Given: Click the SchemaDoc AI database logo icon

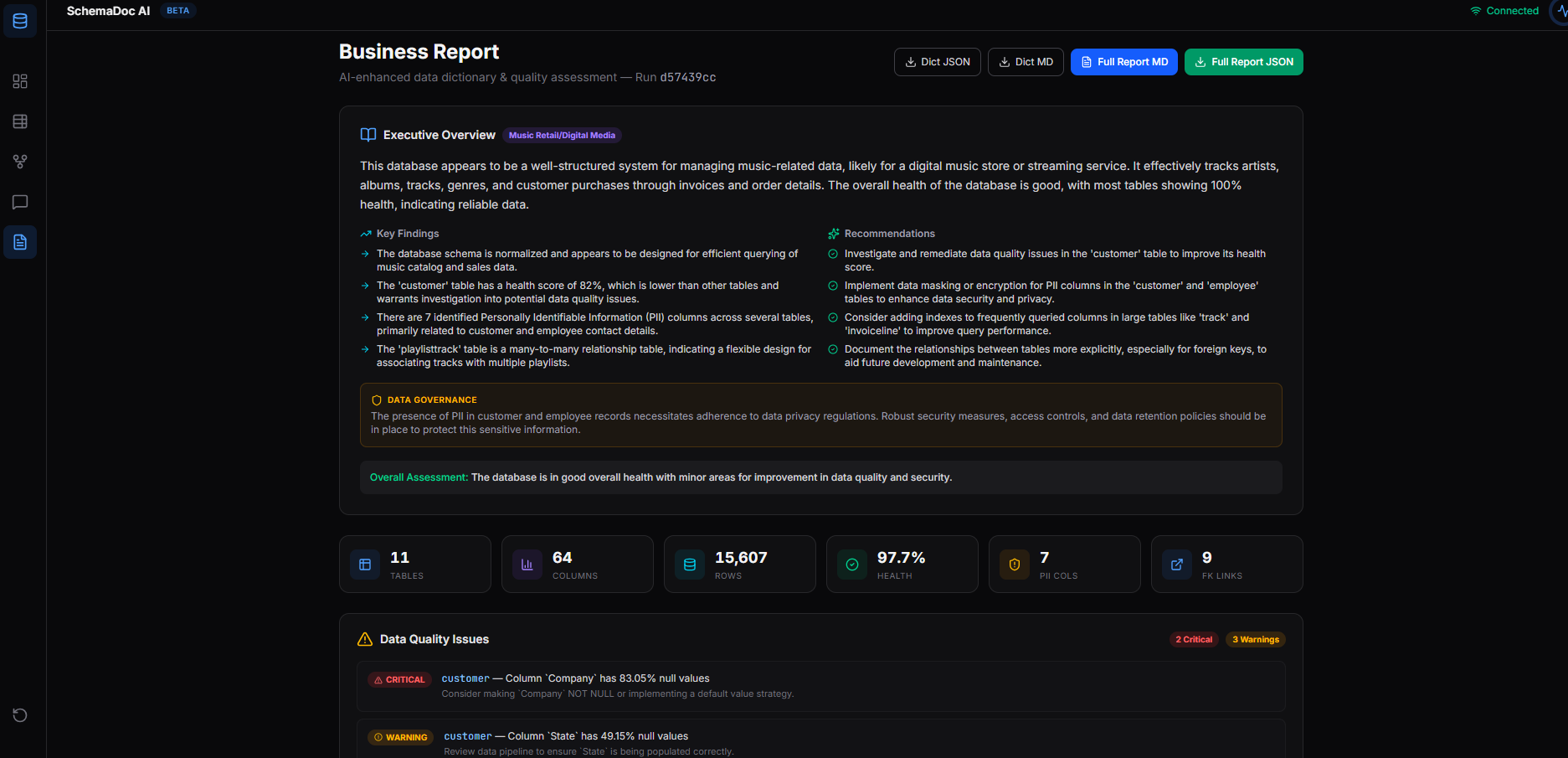Looking at the screenshot, I should 20,21.
